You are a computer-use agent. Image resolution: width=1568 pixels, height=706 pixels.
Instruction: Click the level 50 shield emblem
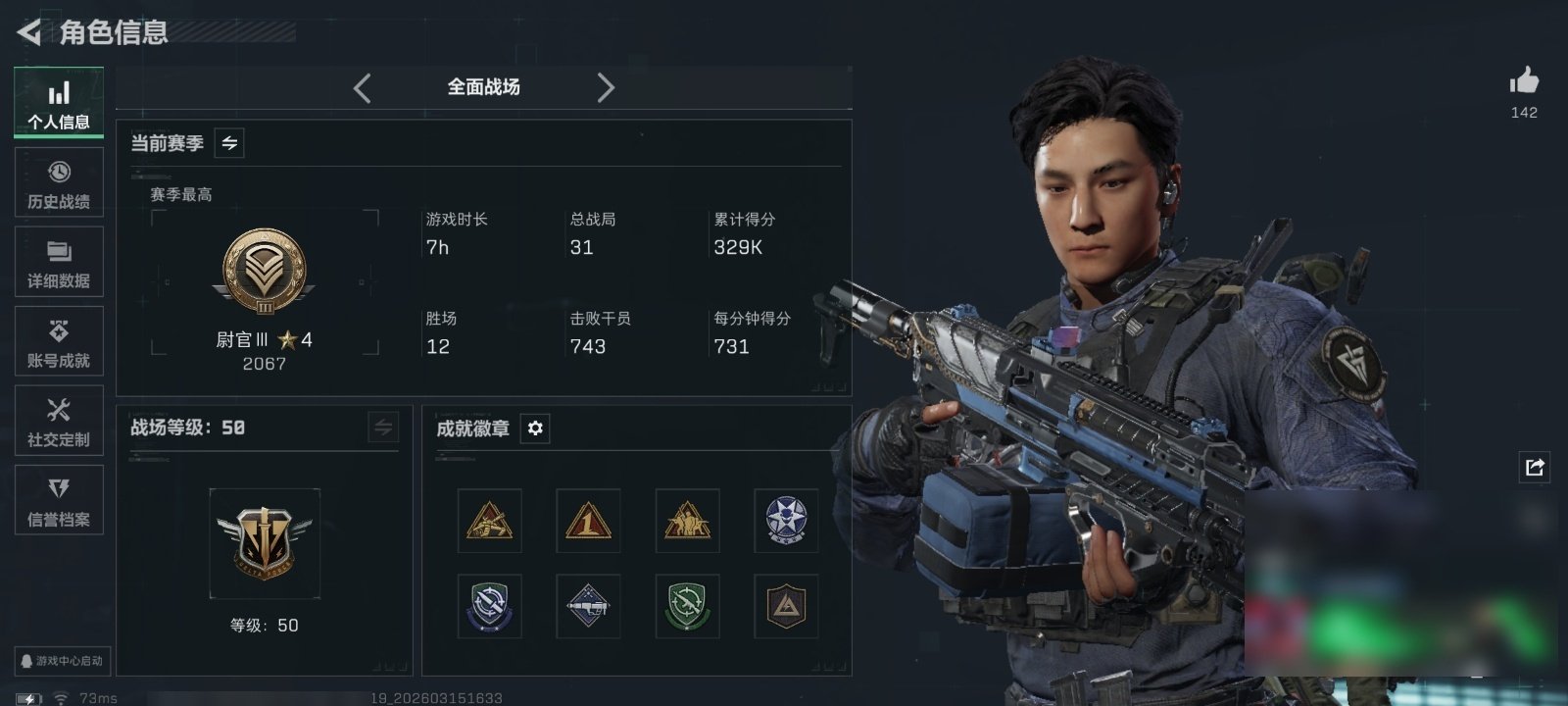point(265,543)
